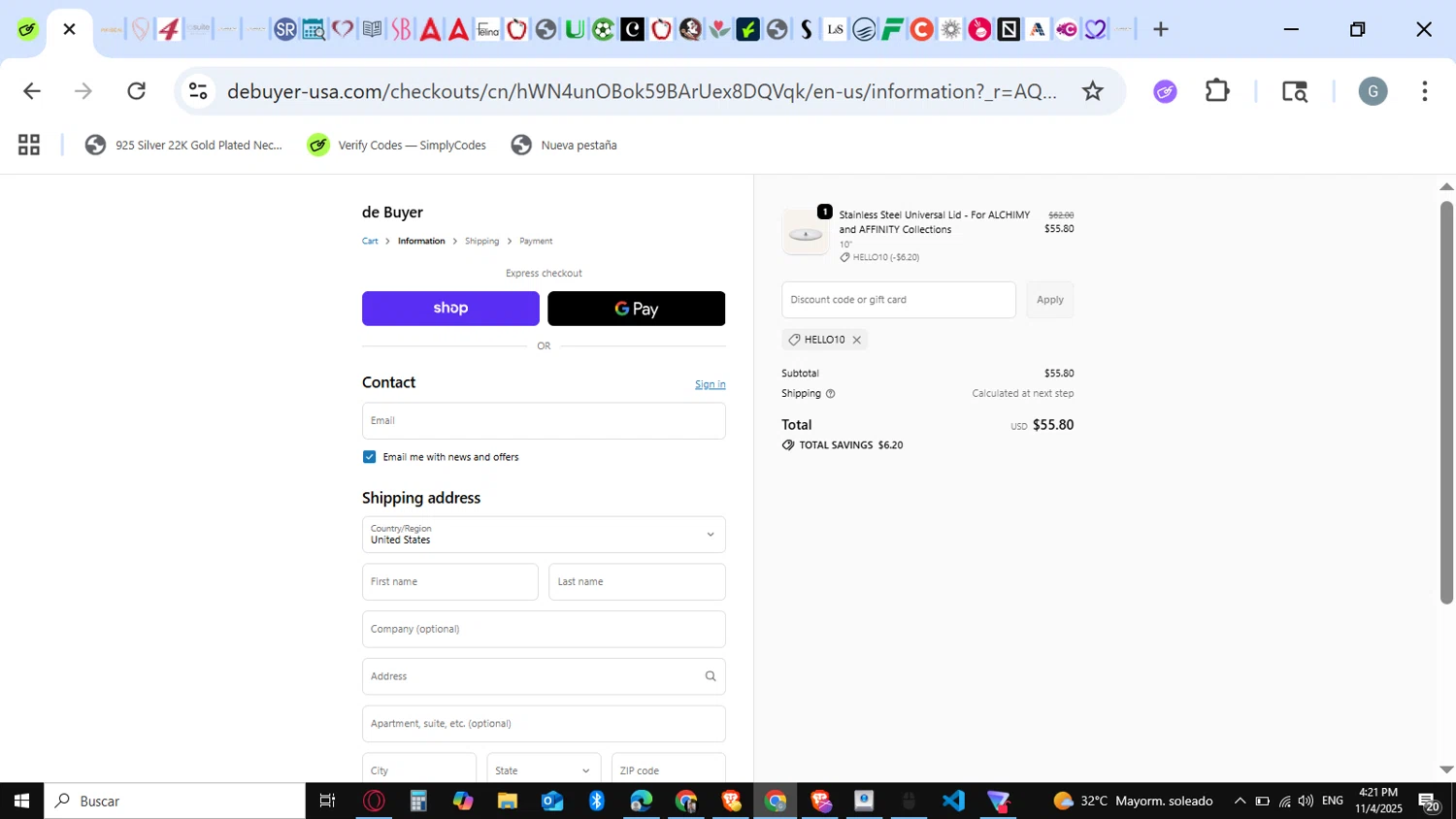Switch to the LS tab
This screenshot has width=1456, height=819.
click(x=835, y=29)
